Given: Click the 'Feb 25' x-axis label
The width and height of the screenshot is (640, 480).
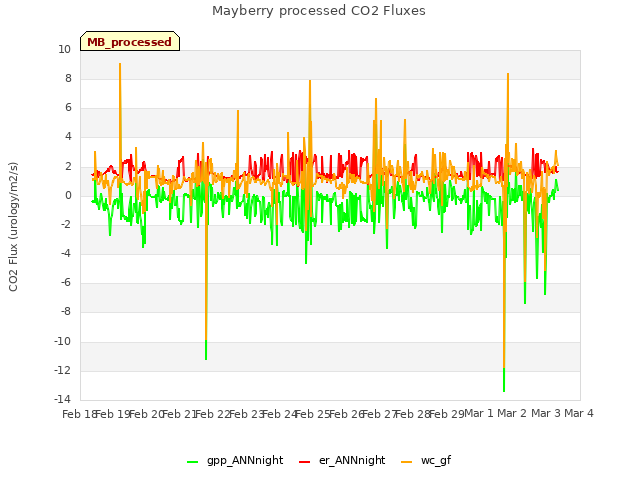Looking at the screenshot, I should click(313, 414).
